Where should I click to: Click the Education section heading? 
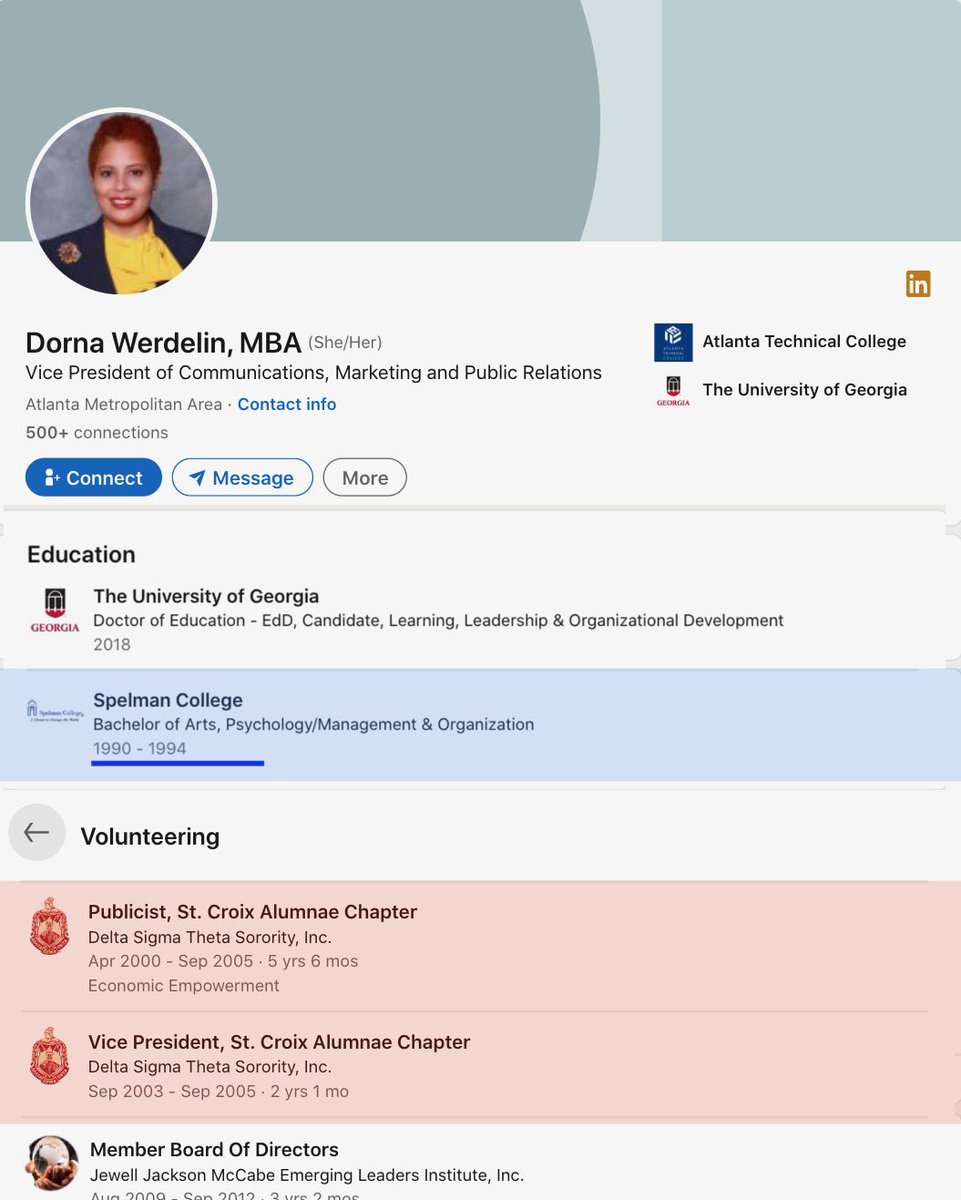pos(81,555)
